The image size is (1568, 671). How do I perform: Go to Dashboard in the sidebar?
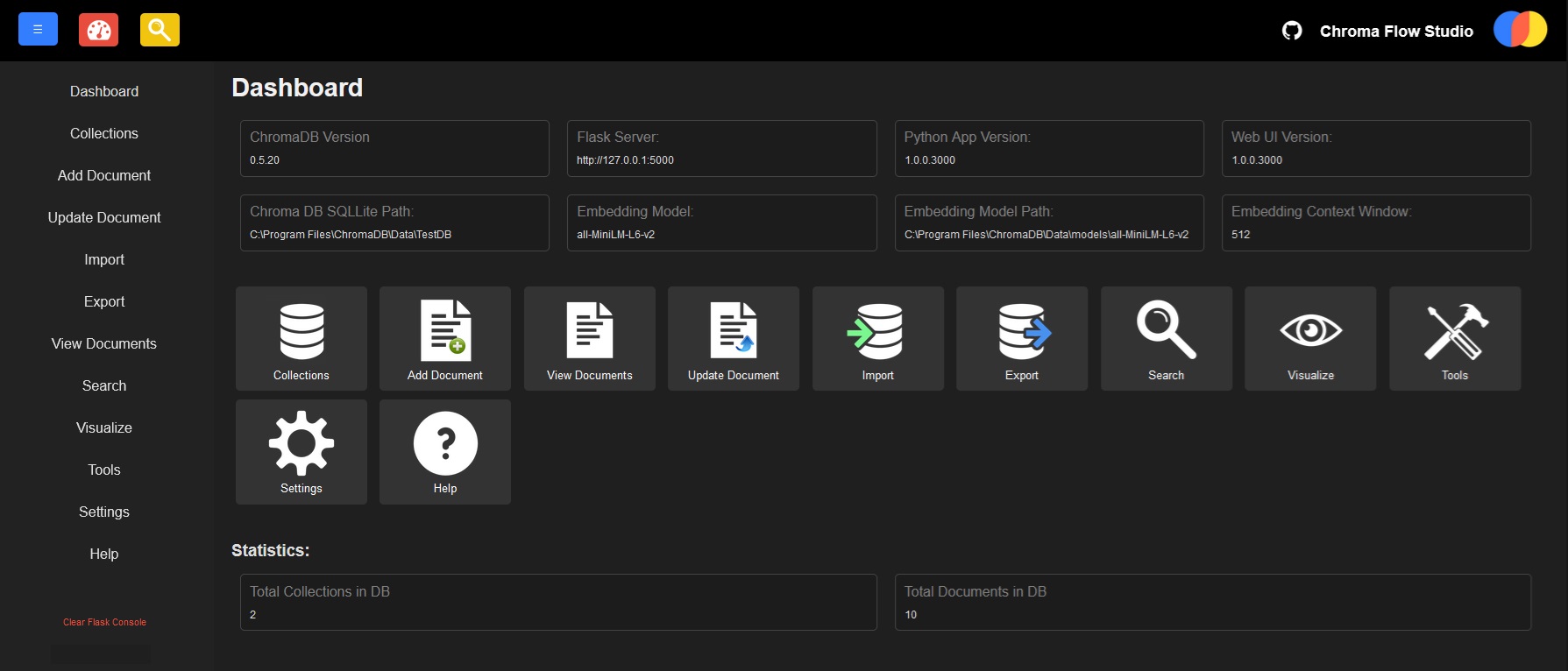point(104,91)
